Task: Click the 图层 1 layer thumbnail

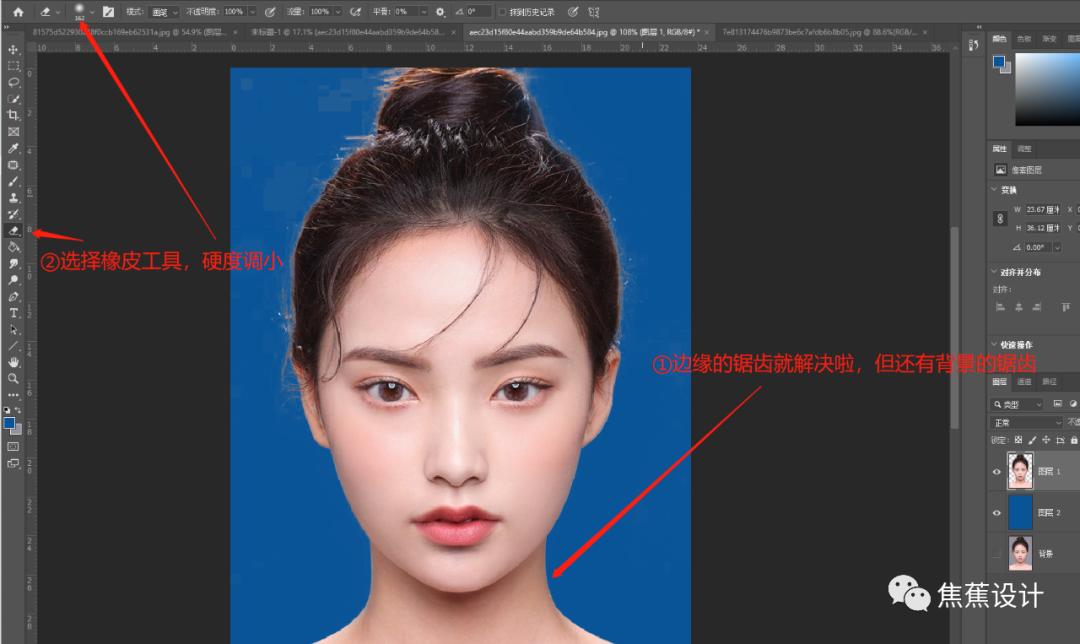Action: [1019, 470]
